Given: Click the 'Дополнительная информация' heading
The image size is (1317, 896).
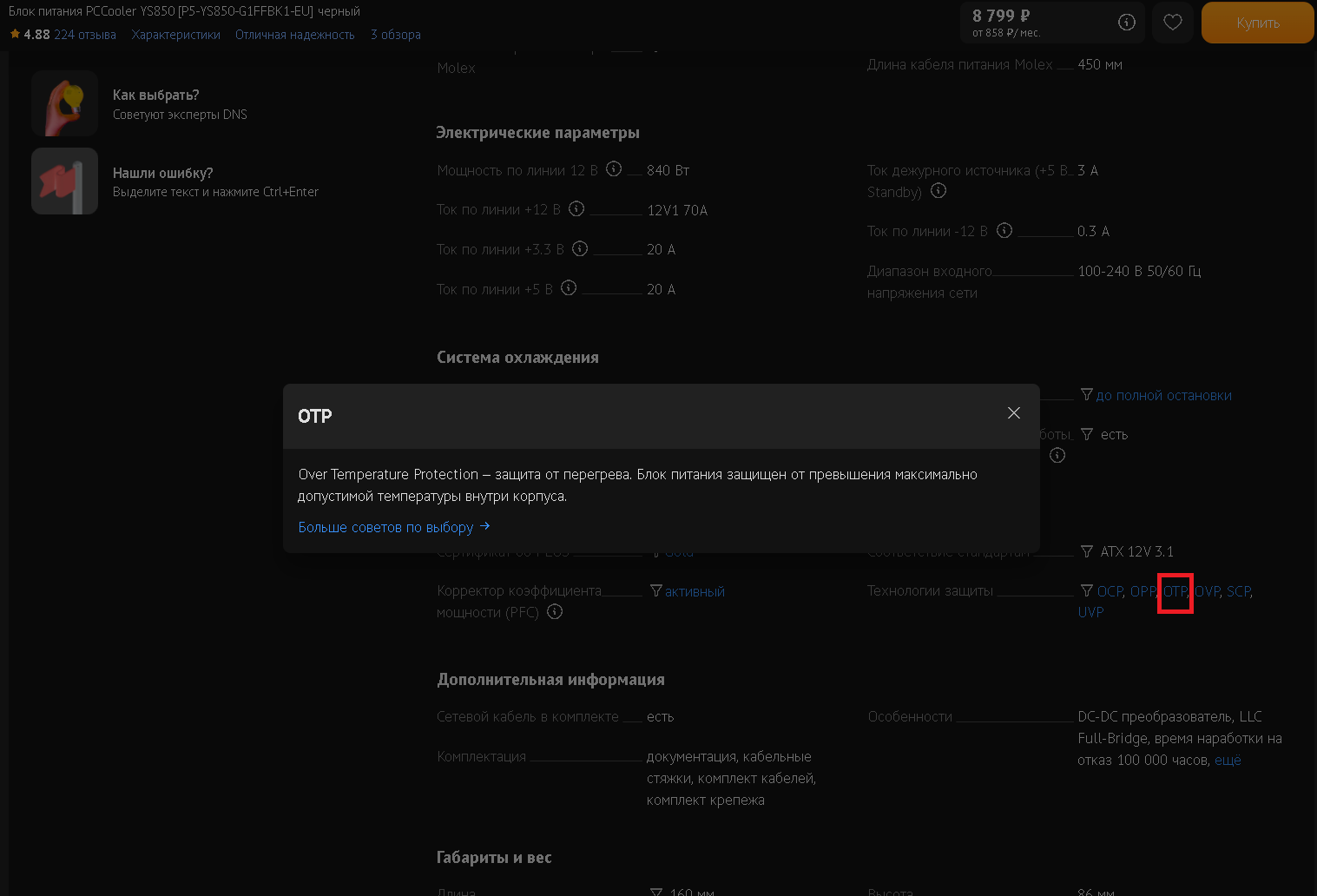Looking at the screenshot, I should pyautogui.click(x=551, y=679).
